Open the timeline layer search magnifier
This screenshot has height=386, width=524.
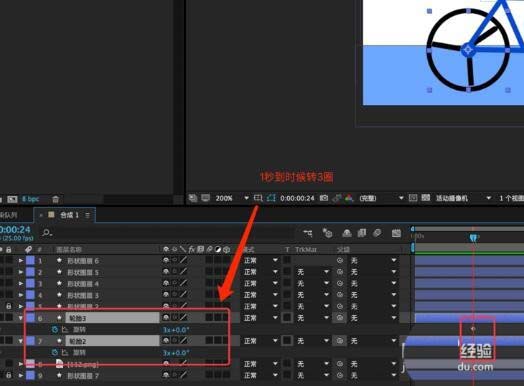pos(47,233)
